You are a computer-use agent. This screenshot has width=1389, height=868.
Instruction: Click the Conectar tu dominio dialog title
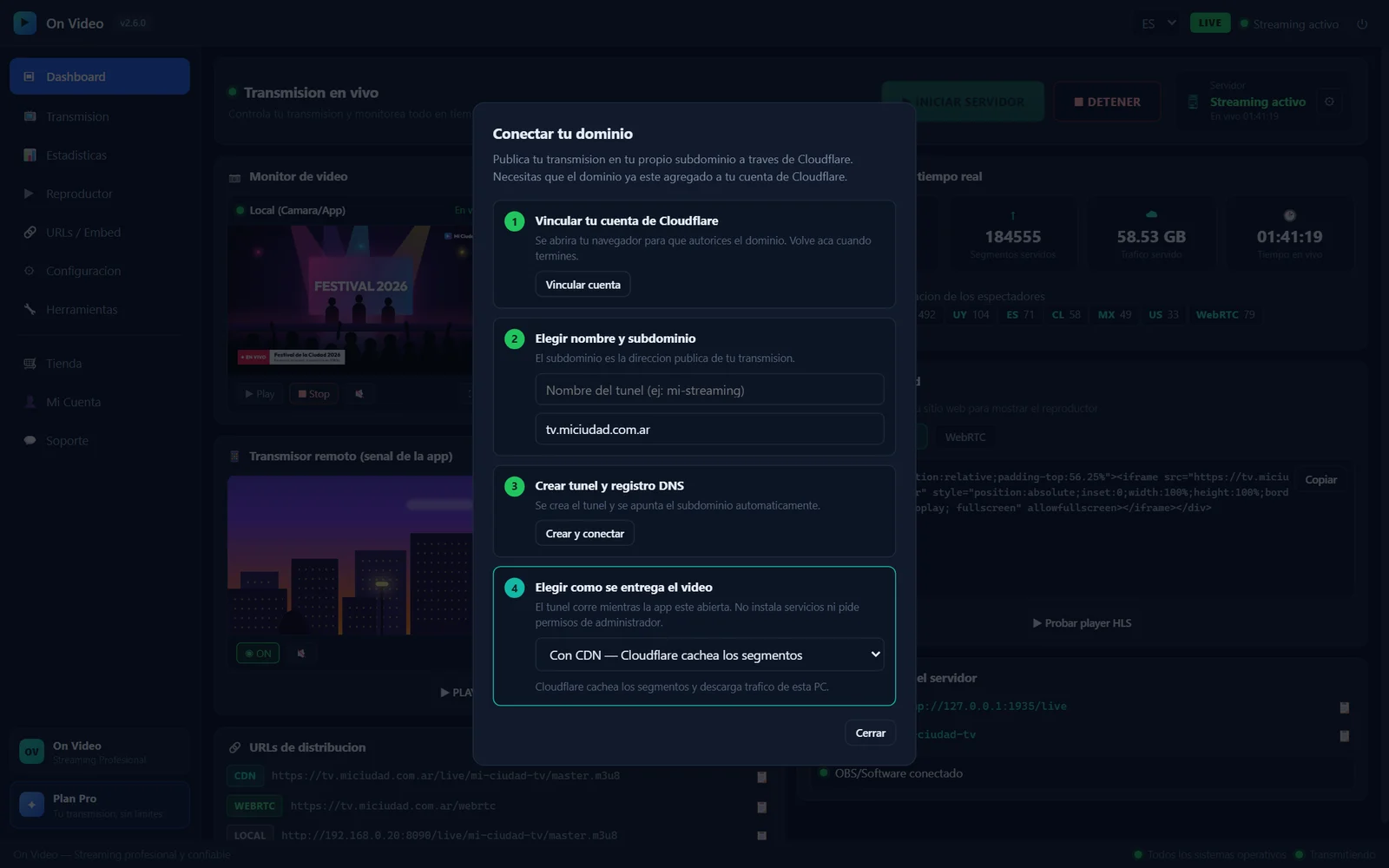[x=563, y=134]
